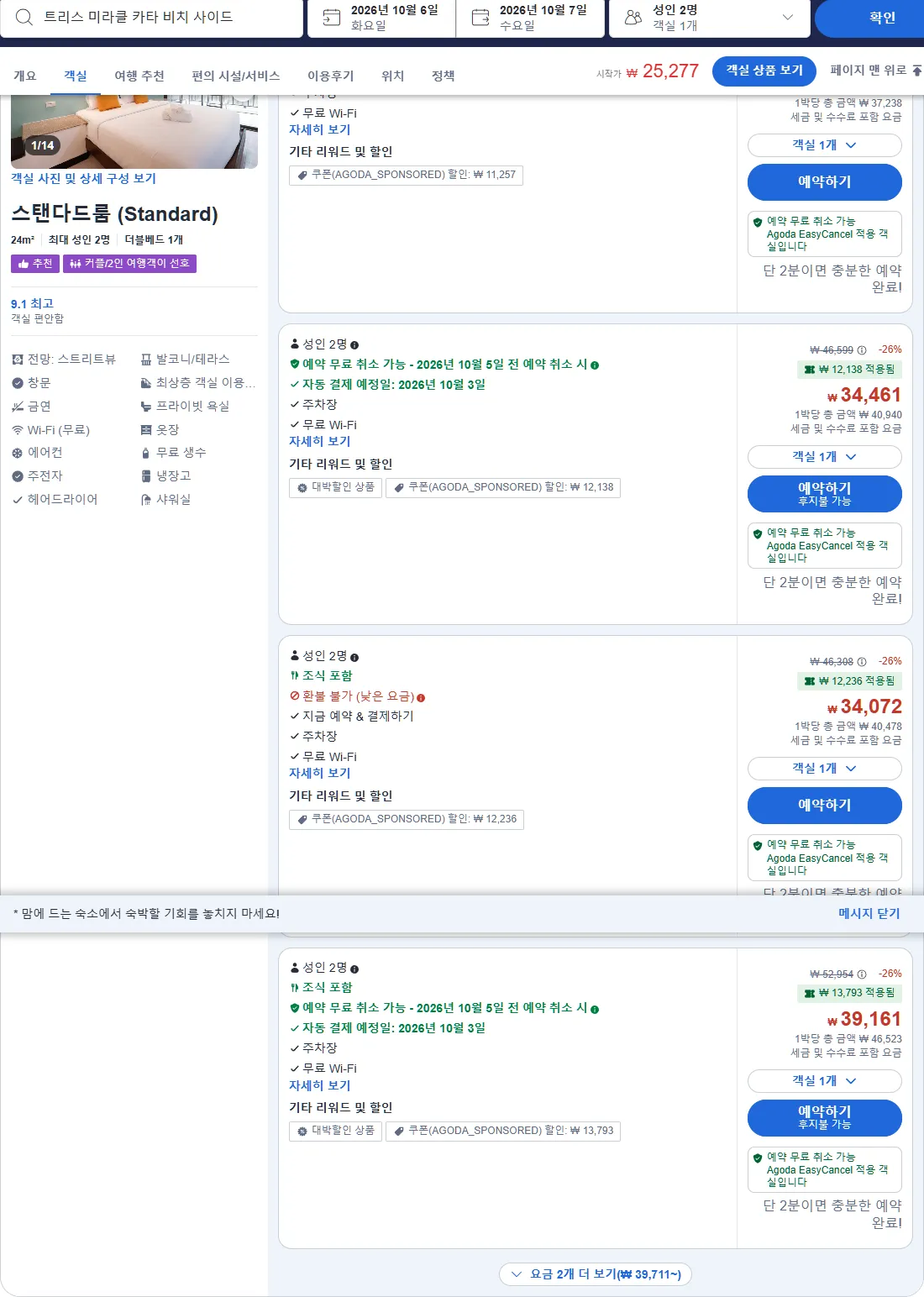Click info icon next to 성인 2명 in ₩39,161 offer
Screen dimensions: 924x1297
pyautogui.click(x=354, y=969)
